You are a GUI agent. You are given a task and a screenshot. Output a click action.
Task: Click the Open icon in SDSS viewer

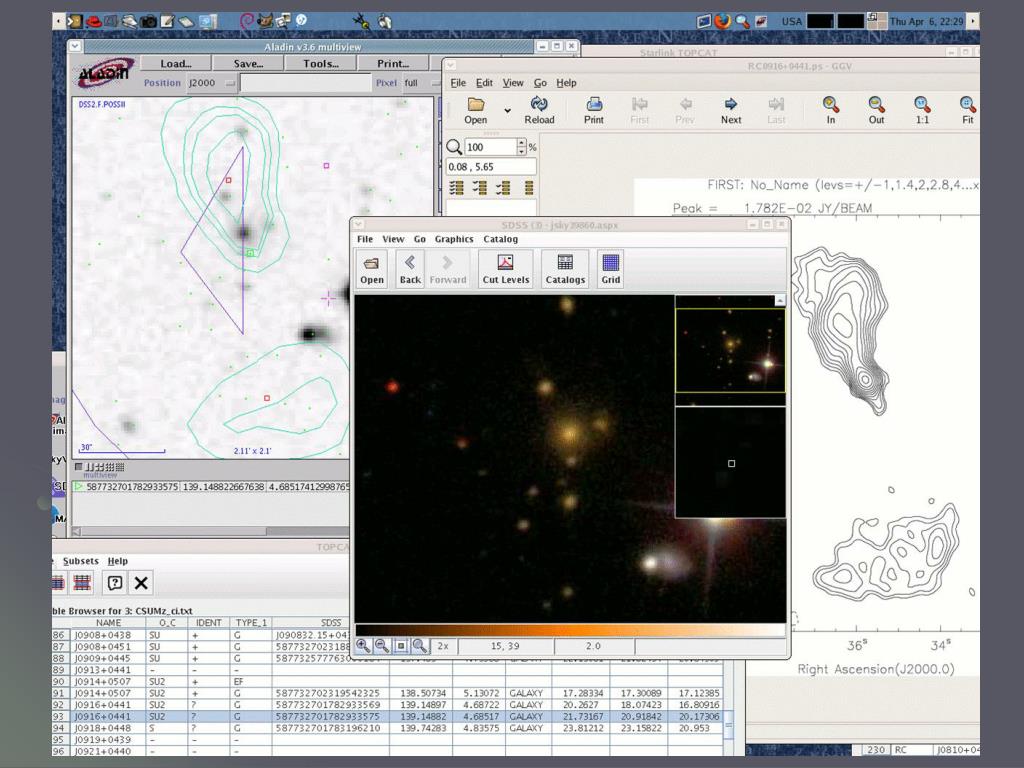(372, 269)
